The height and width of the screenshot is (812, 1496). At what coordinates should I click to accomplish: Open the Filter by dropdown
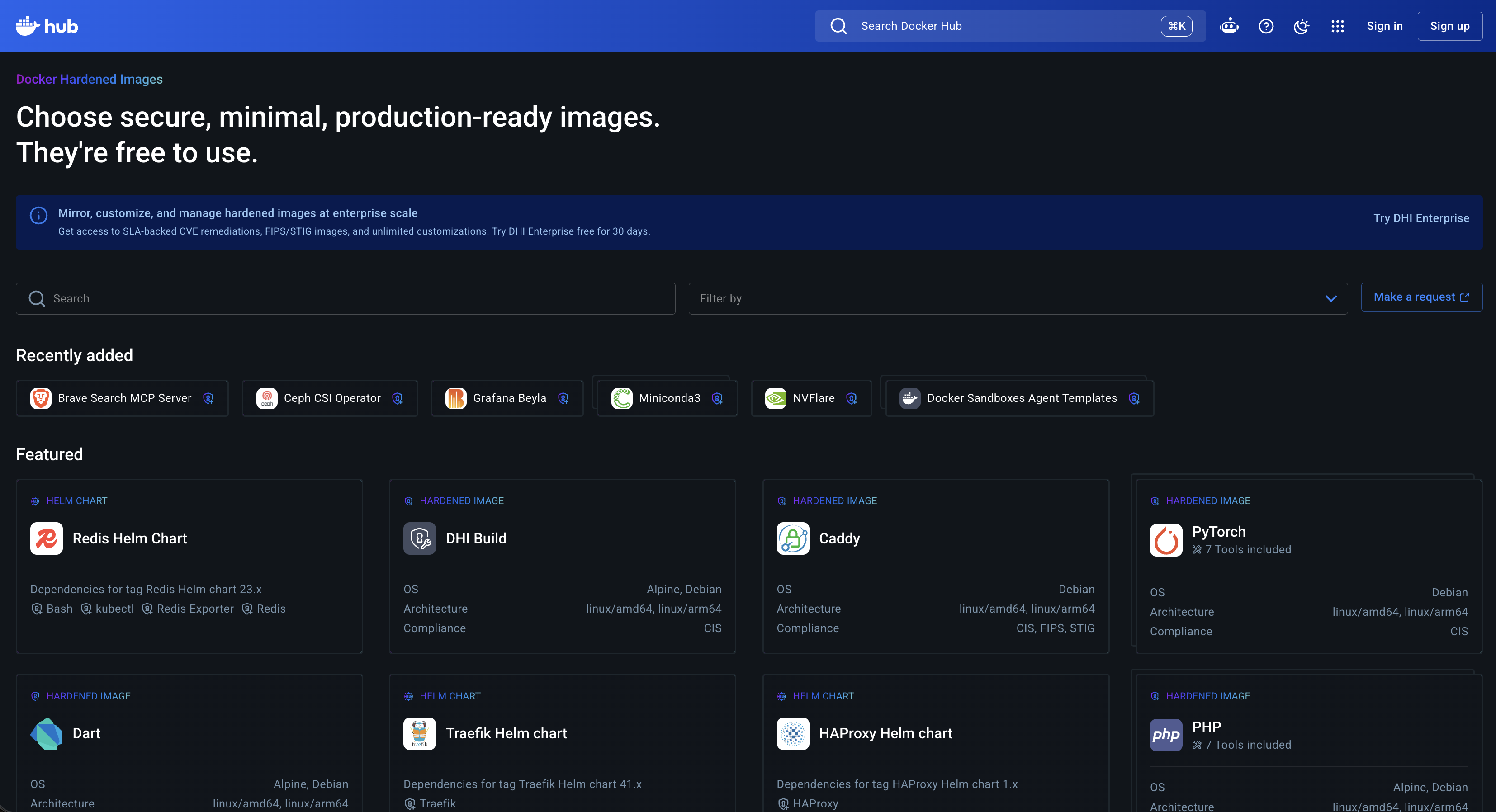click(1018, 298)
